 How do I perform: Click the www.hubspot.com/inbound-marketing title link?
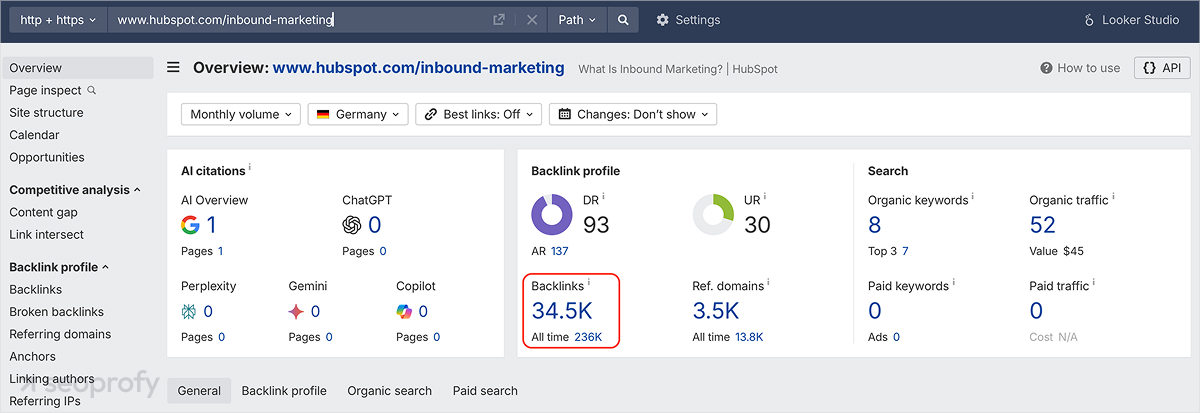coord(419,68)
